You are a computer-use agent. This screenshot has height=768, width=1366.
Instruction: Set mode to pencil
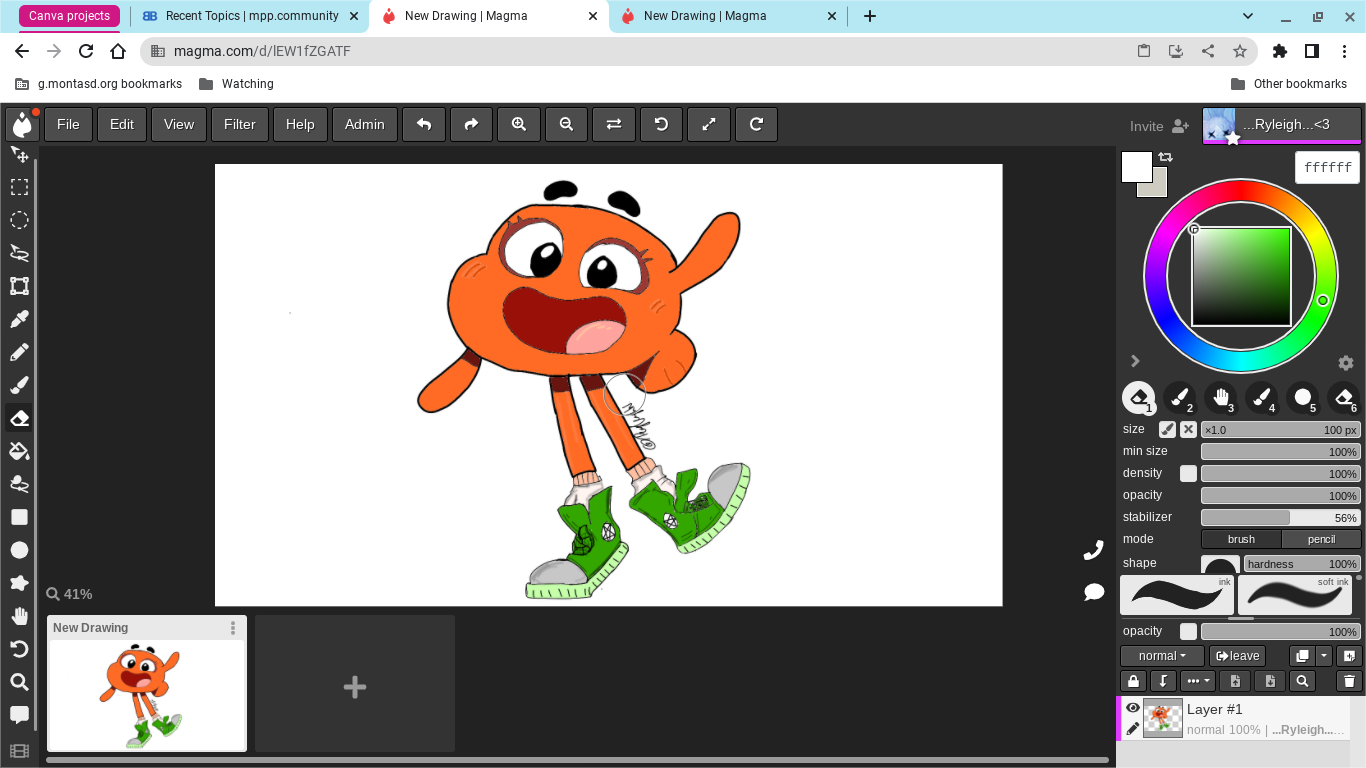tap(1321, 539)
